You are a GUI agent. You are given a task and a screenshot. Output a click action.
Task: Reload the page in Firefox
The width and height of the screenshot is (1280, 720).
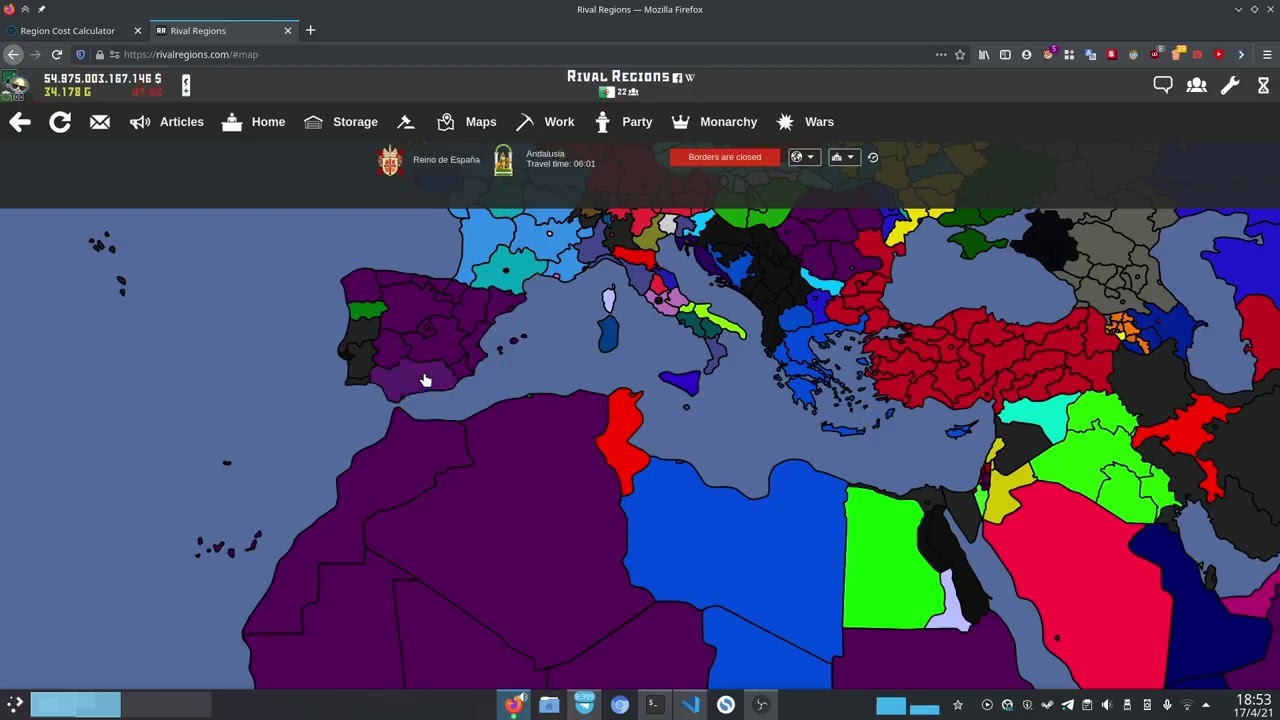57,55
